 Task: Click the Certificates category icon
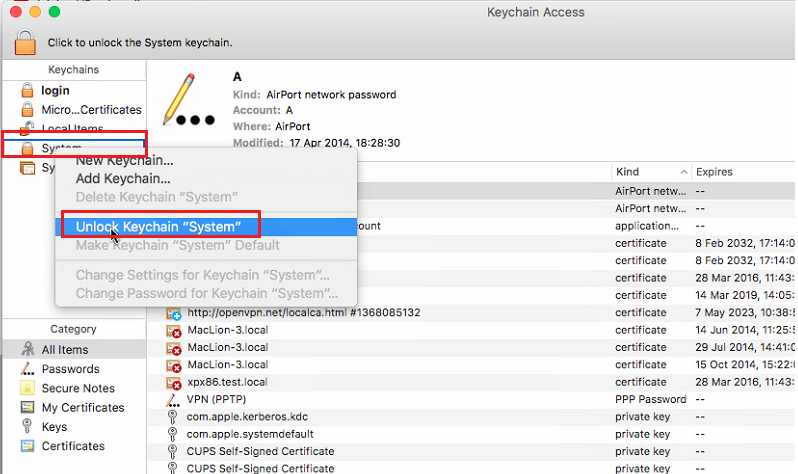click(27, 446)
